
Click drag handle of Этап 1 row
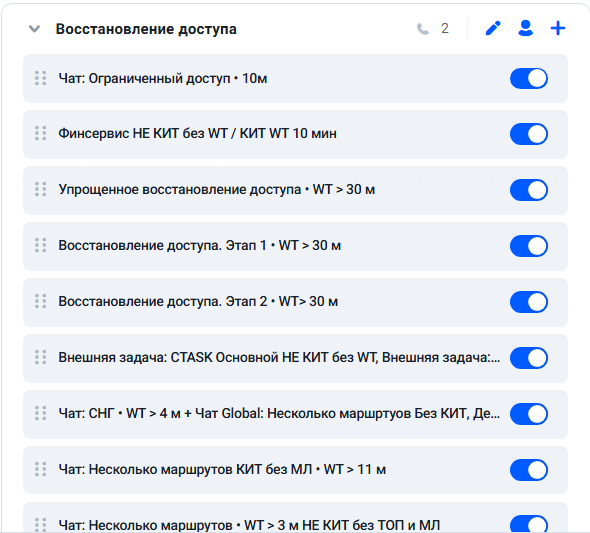[41, 245]
